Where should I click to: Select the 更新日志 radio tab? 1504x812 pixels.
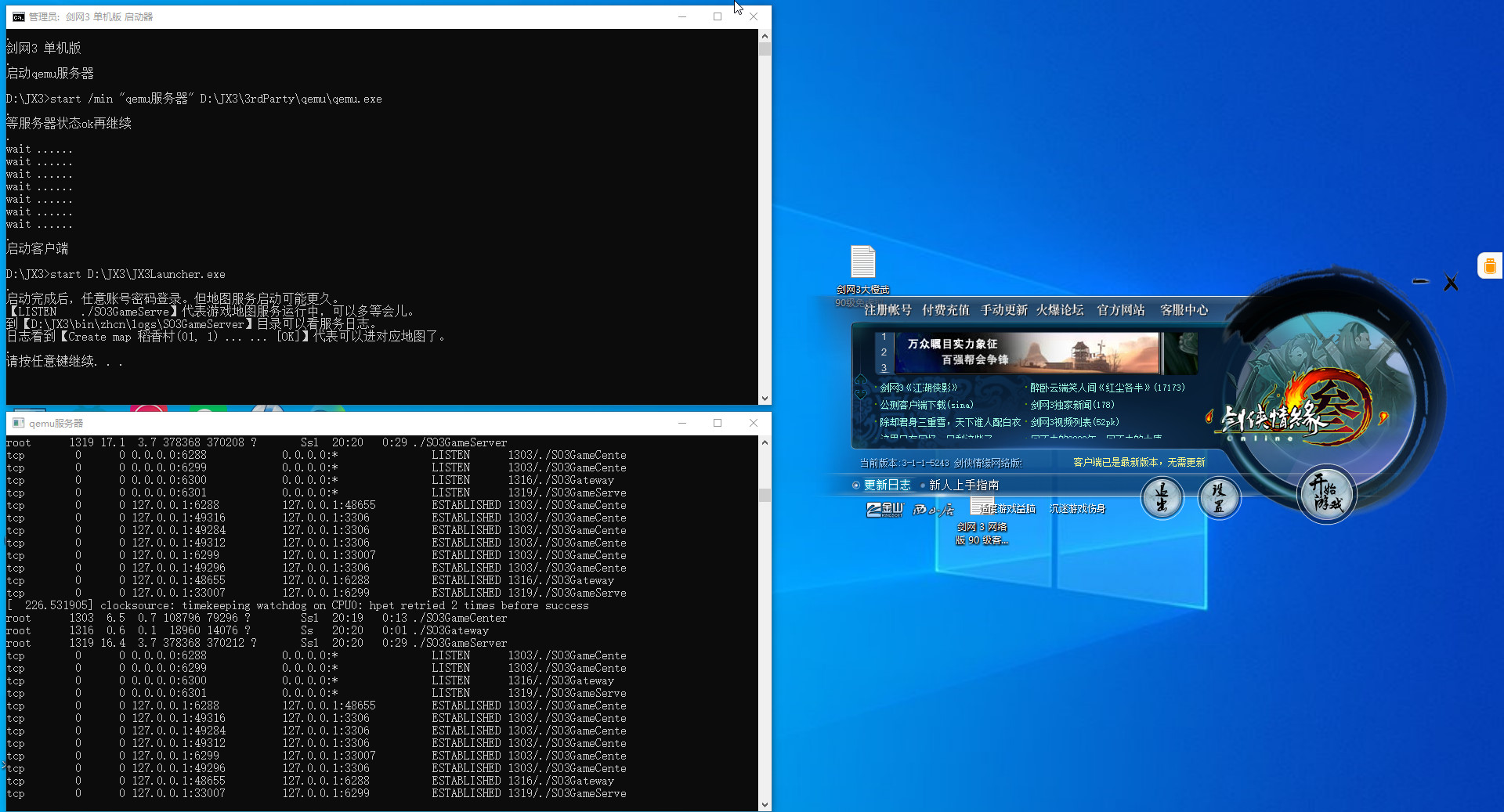(881, 485)
